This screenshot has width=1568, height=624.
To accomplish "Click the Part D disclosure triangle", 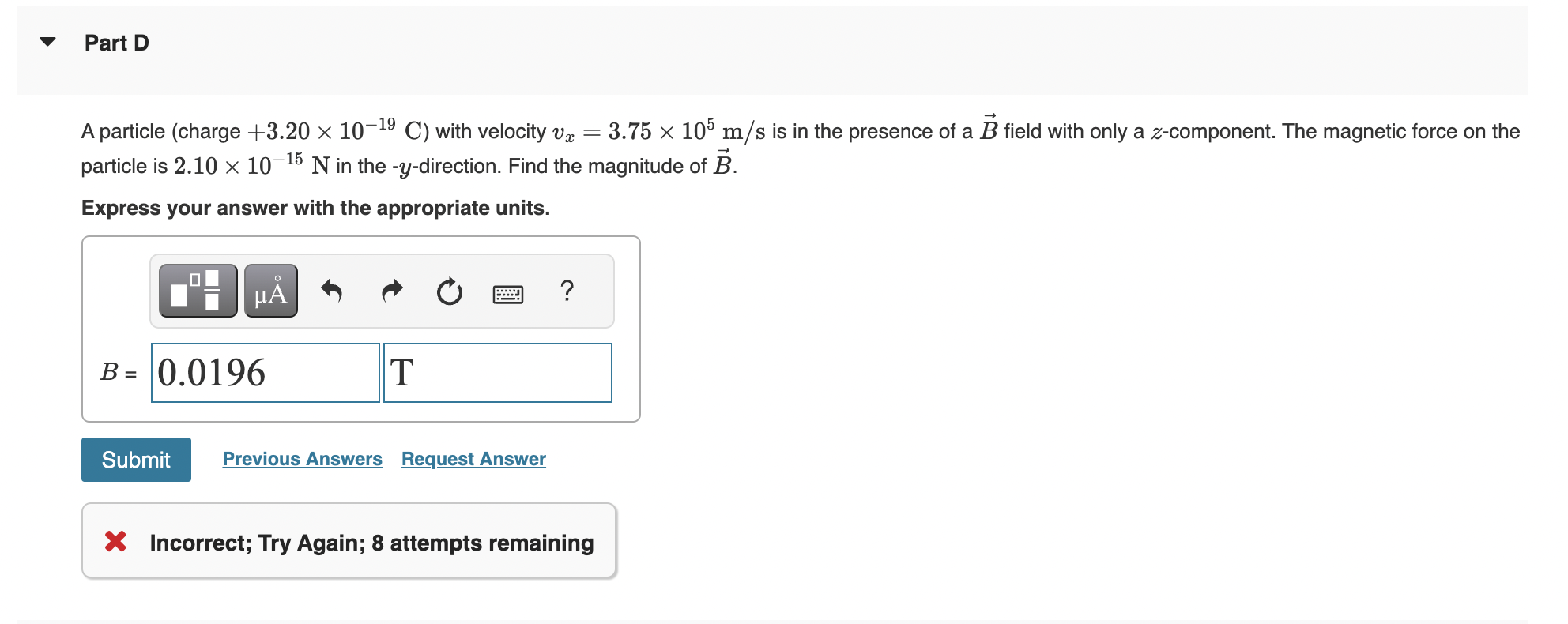I will click(x=46, y=43).
